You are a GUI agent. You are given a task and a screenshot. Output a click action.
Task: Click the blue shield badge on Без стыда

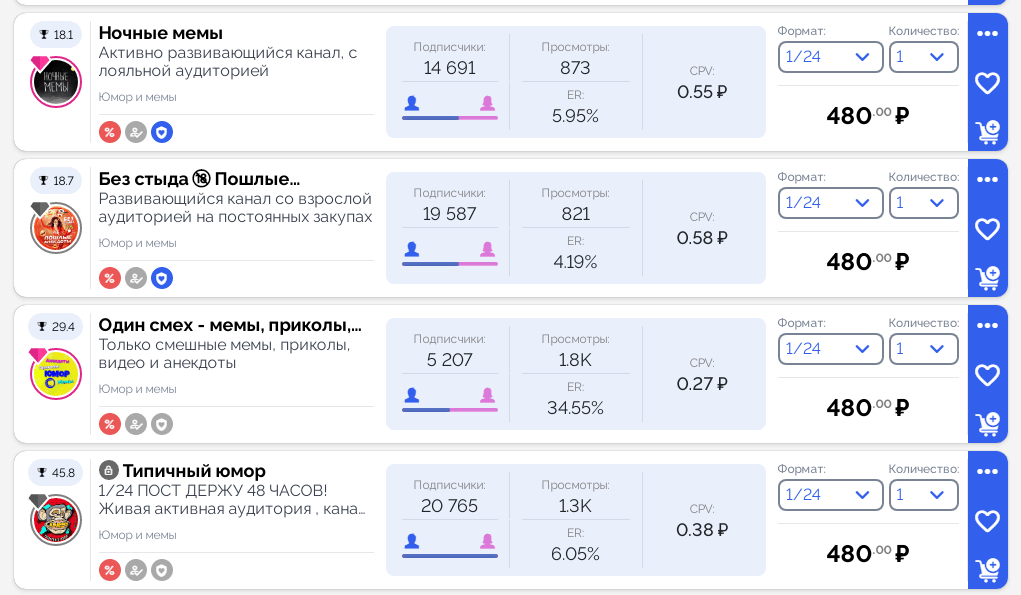click(162, 278)
